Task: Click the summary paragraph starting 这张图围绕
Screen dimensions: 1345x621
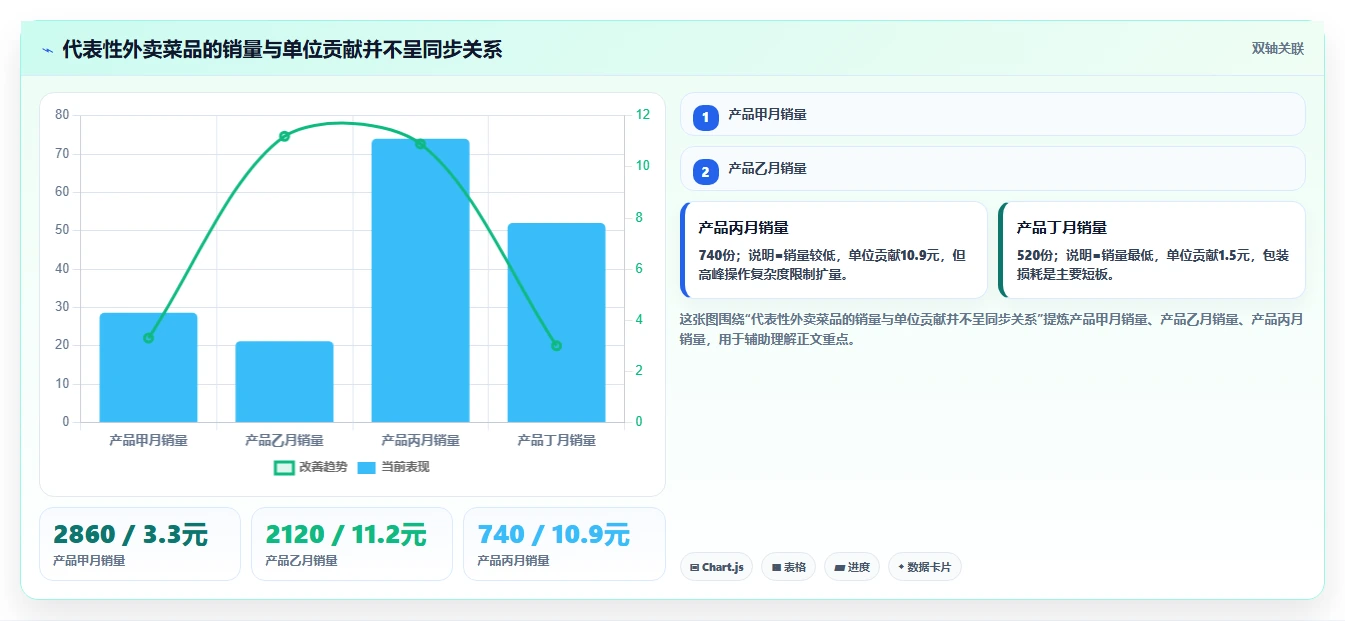Action: (990, 329)
